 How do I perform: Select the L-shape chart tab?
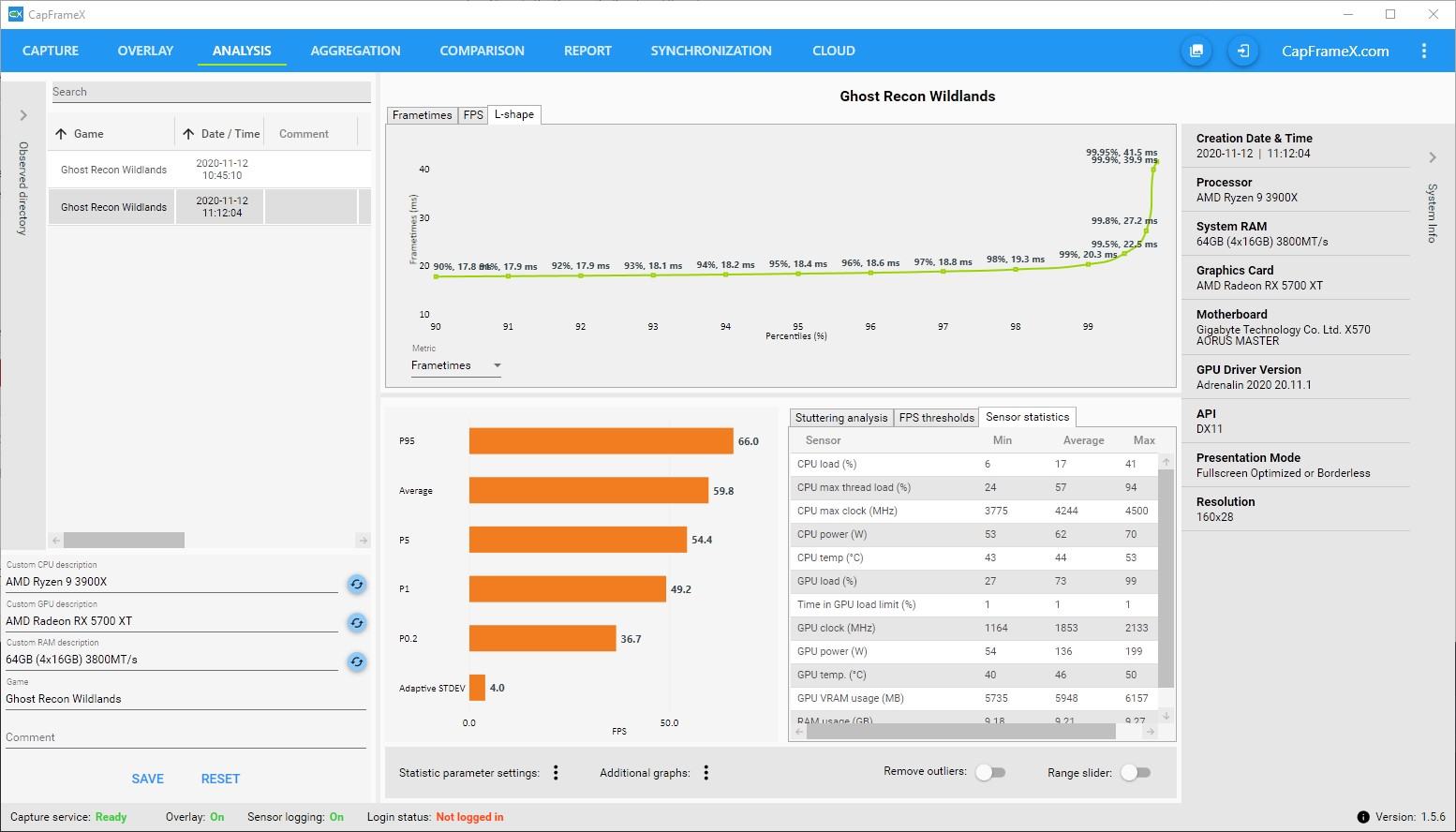(514, 114)
